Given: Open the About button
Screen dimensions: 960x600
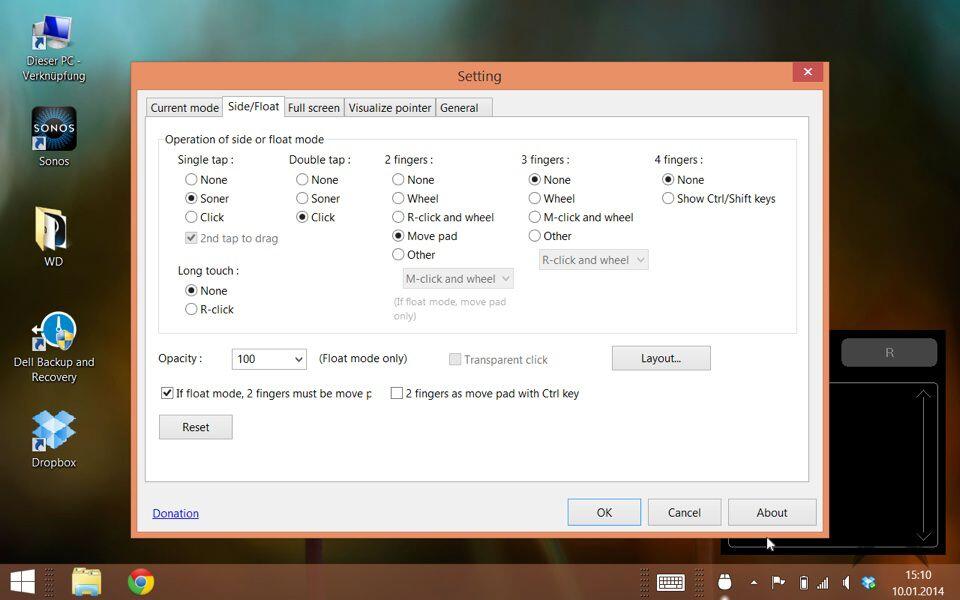Looking at the screenshot, I should [x=771, y=512].
